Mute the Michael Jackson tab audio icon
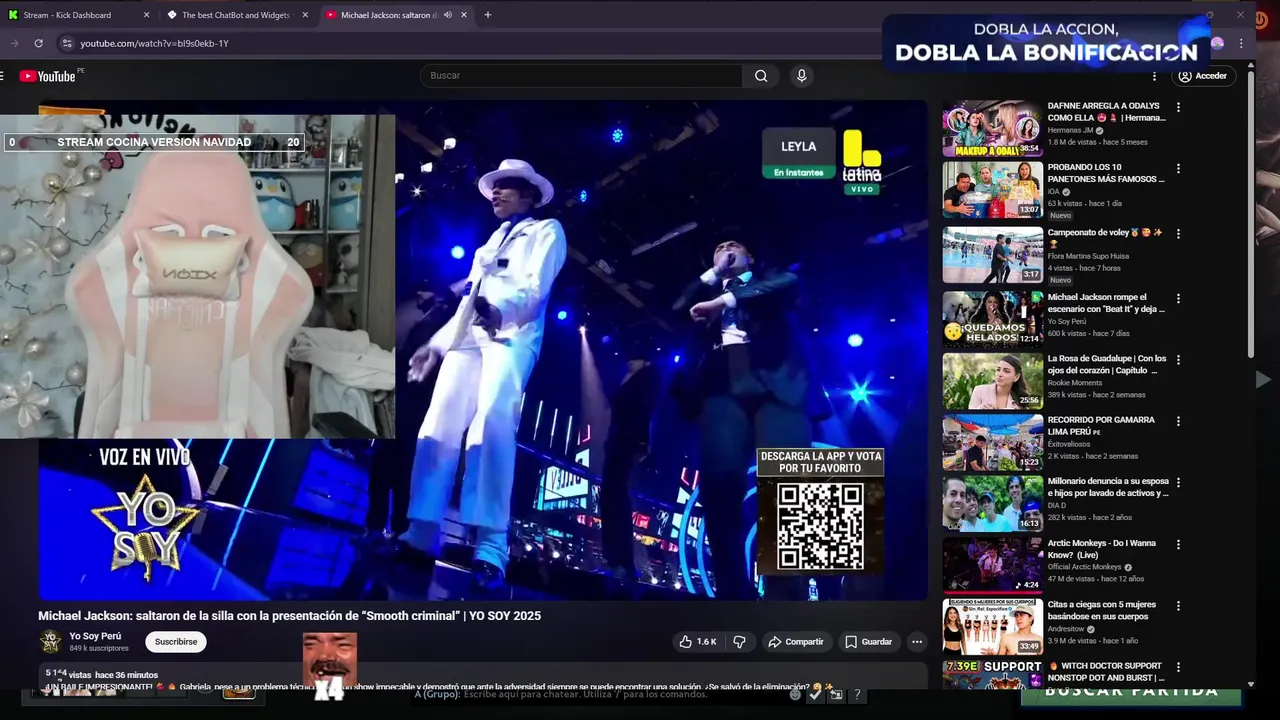The width and height of the screenshot is (1280, 720). coord(448,15)
